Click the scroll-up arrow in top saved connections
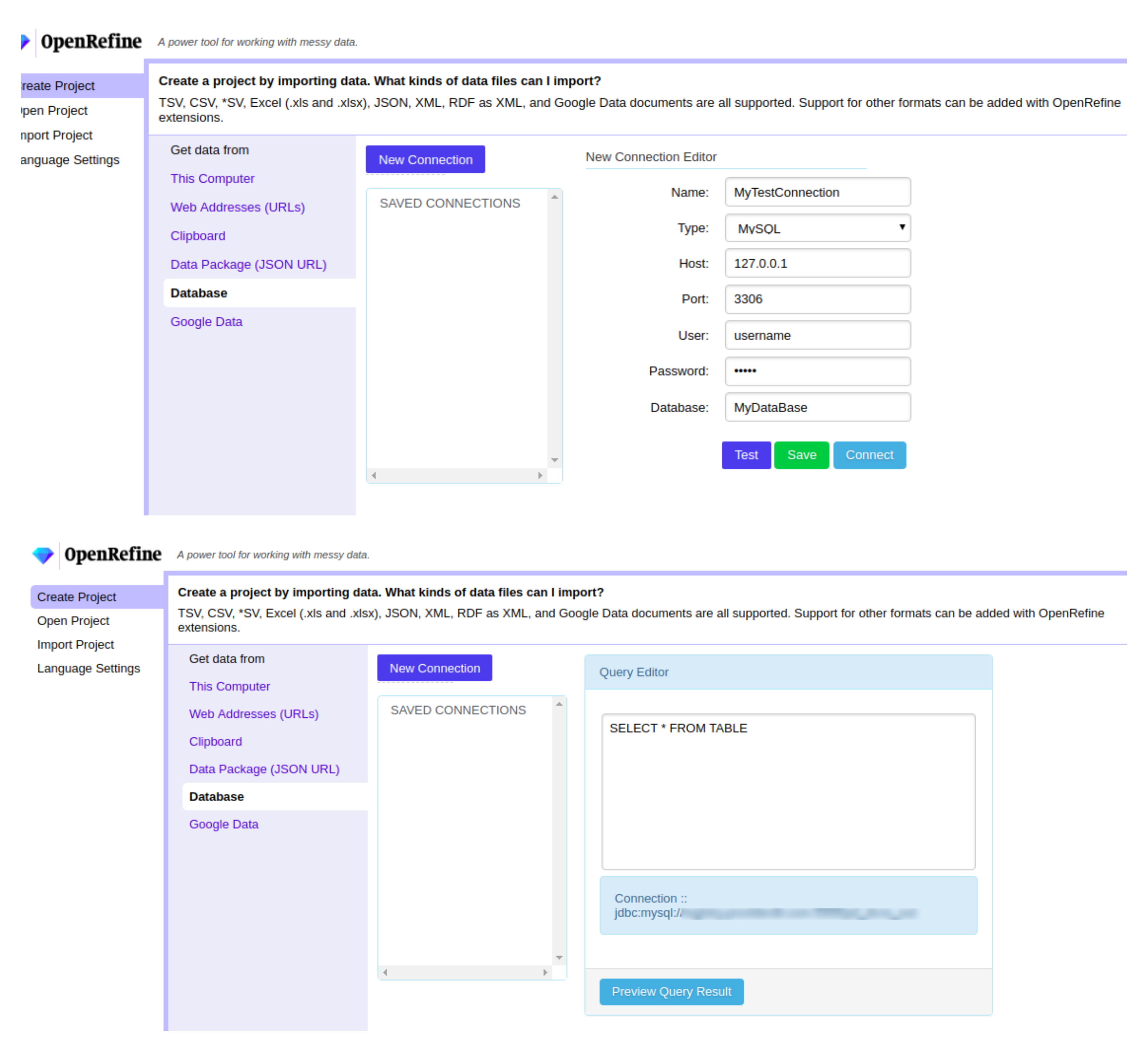Image resolution: width=1148 pixels, height=1052 pixels. coord(554,197)
